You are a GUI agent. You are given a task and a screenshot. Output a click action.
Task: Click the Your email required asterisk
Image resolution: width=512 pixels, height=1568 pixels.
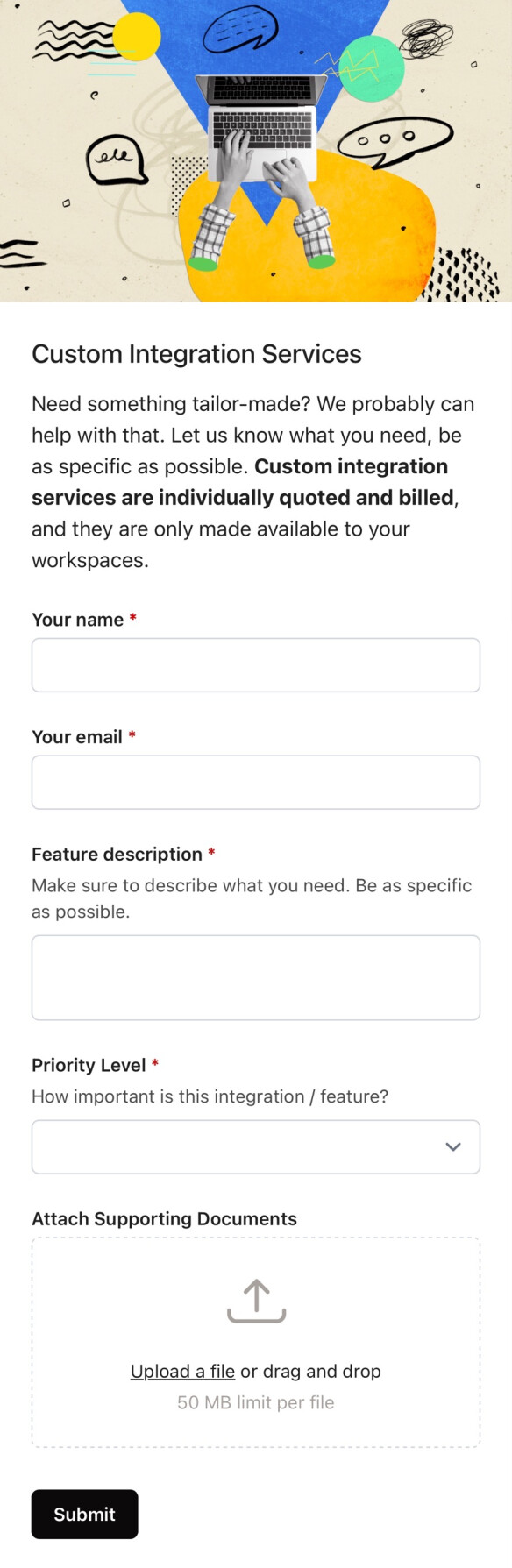130,734
